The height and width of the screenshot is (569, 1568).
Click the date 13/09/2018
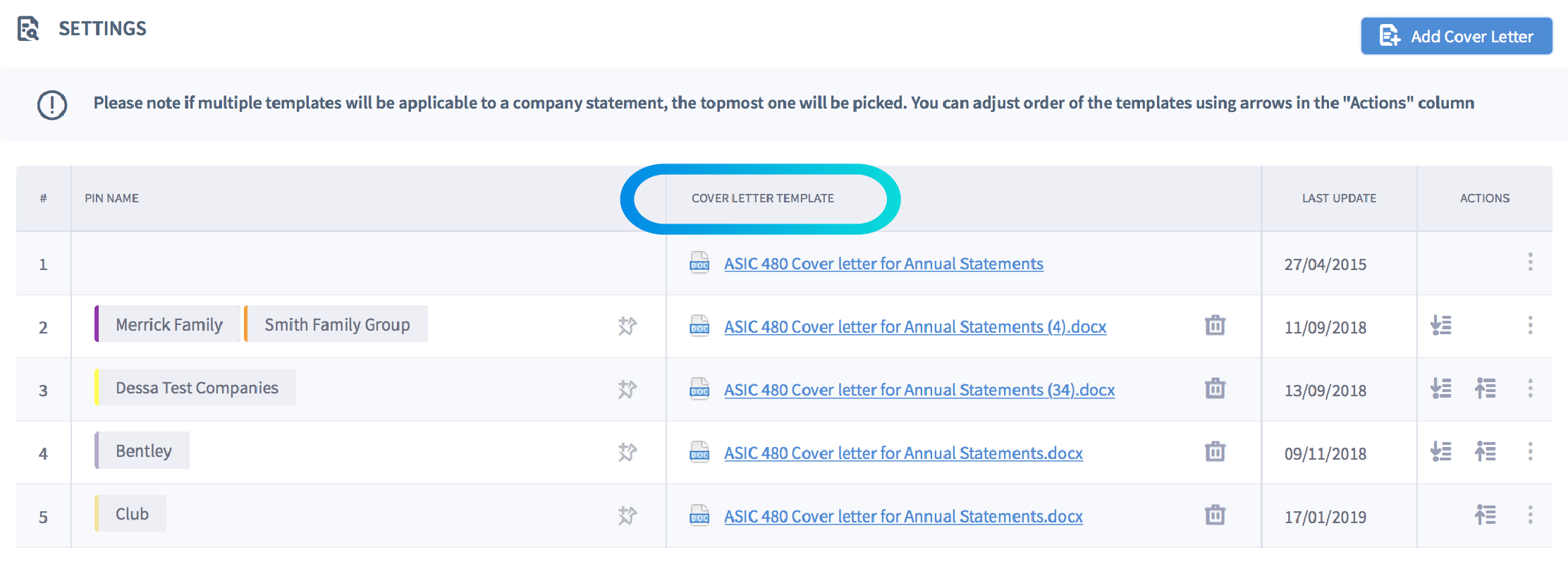(x=1325, y=391)
